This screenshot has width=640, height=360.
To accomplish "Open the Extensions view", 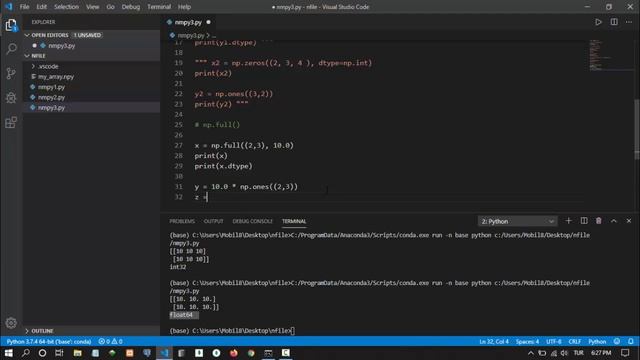I will [11, 122].
